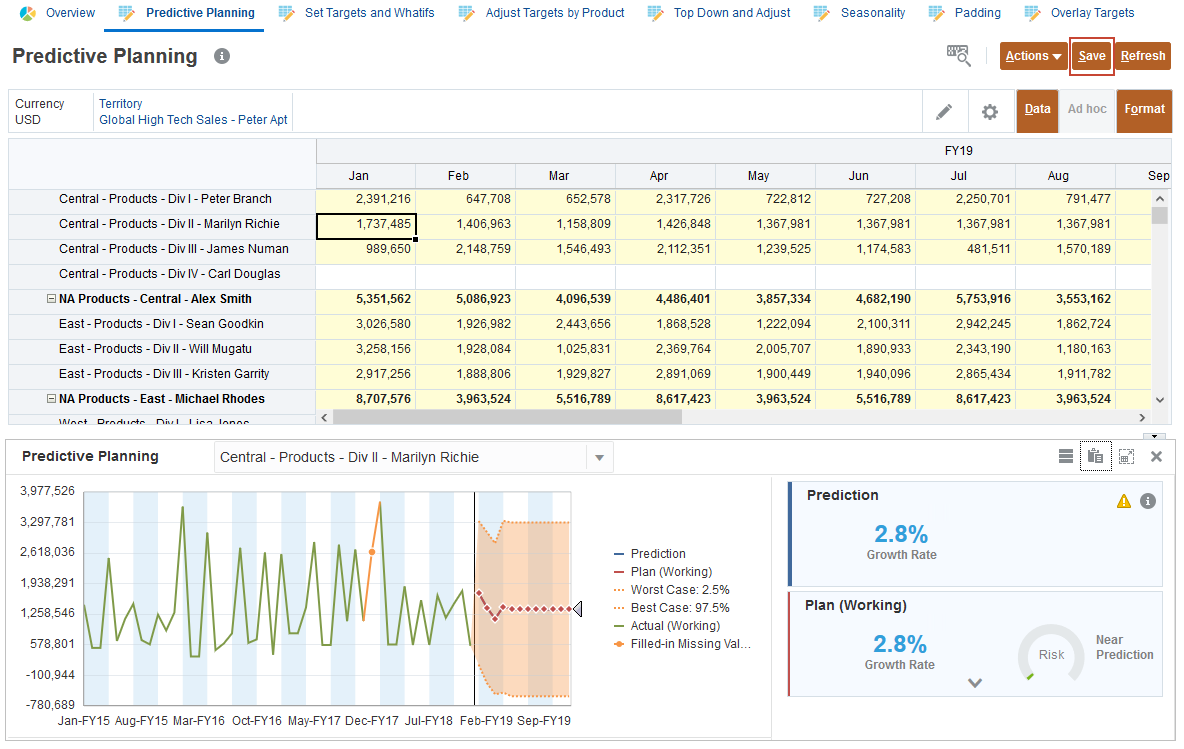The height and width of the screenshot is (749, 1184).
Task: Click the pencil edit icon
Action: [x=944, y=112]
